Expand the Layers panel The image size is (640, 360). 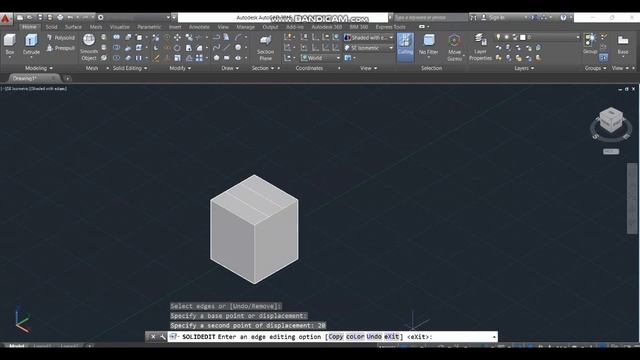pyautogui.click(x=524, y=68)
